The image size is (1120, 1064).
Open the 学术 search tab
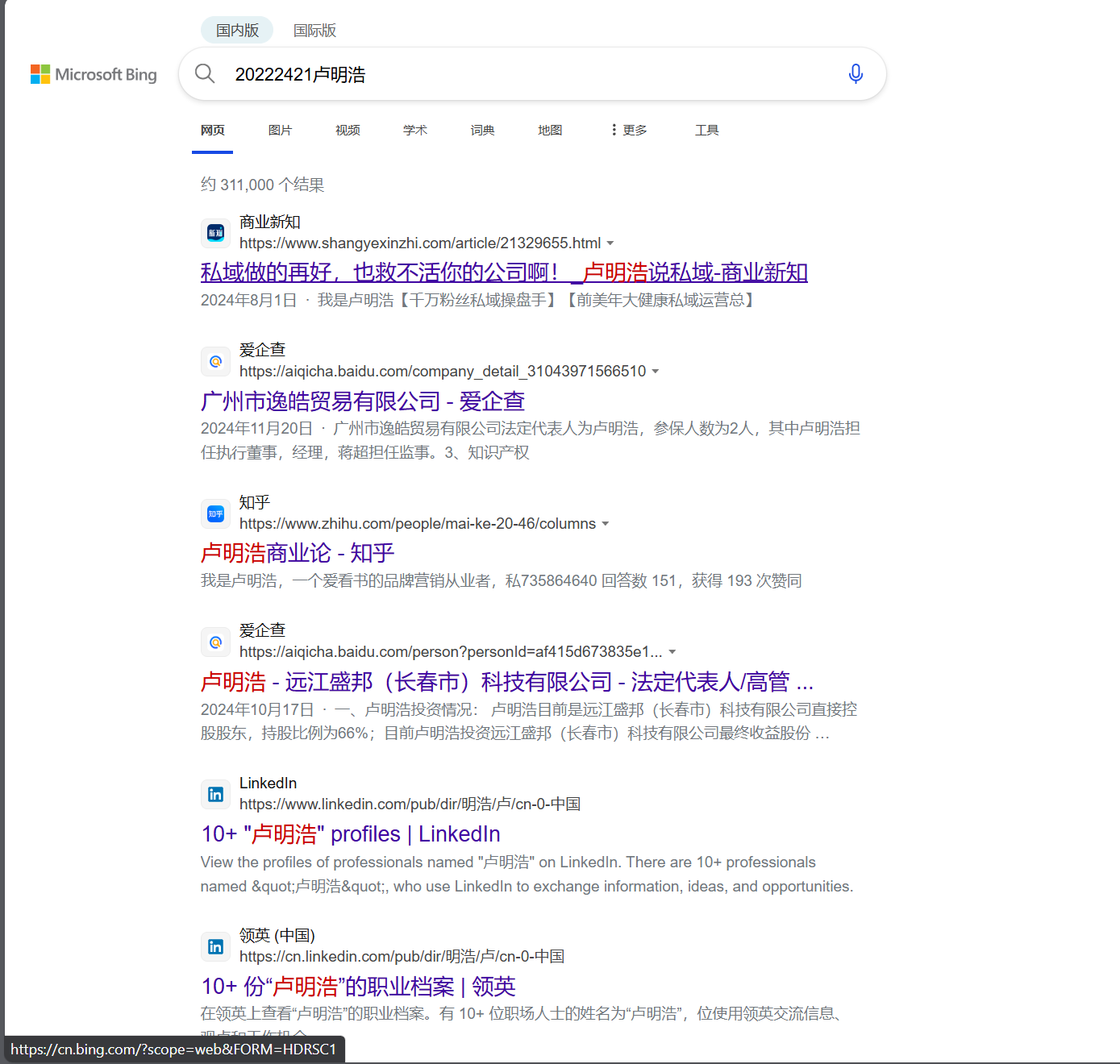tap(415, 130)
